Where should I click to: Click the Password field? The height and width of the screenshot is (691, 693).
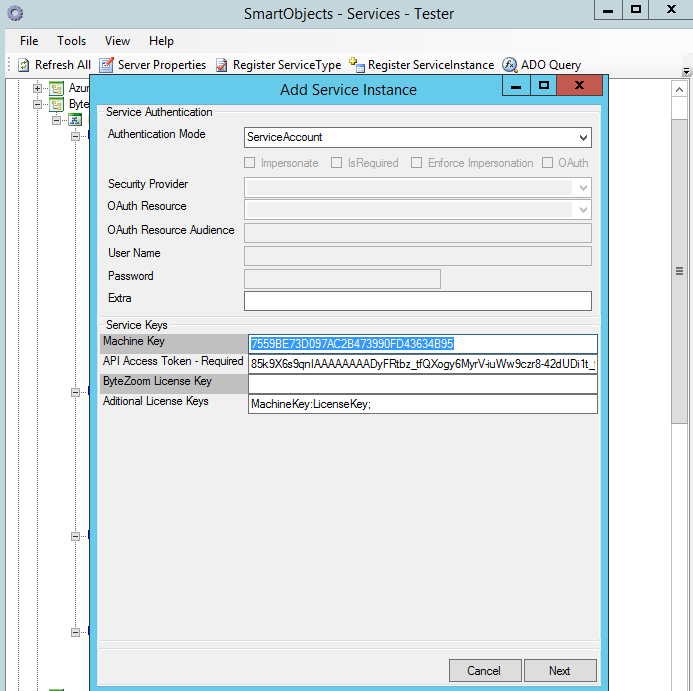(342, 279)
